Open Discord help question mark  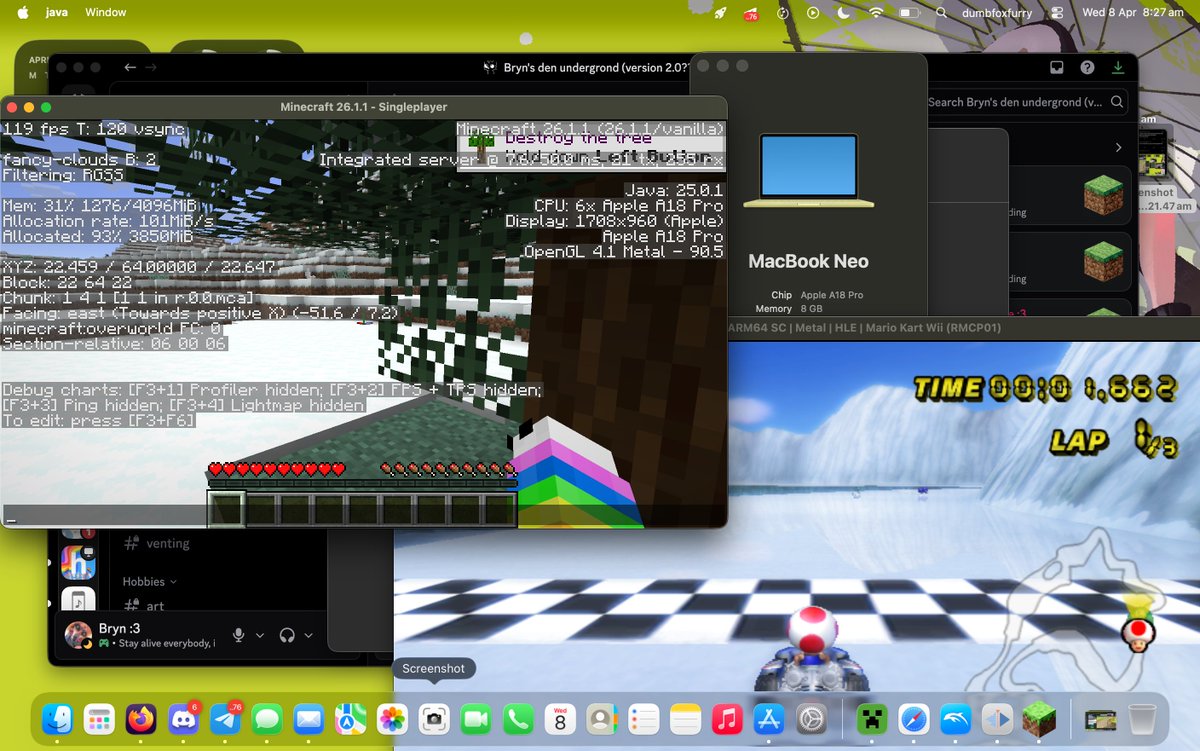[x=1087, y=67]
